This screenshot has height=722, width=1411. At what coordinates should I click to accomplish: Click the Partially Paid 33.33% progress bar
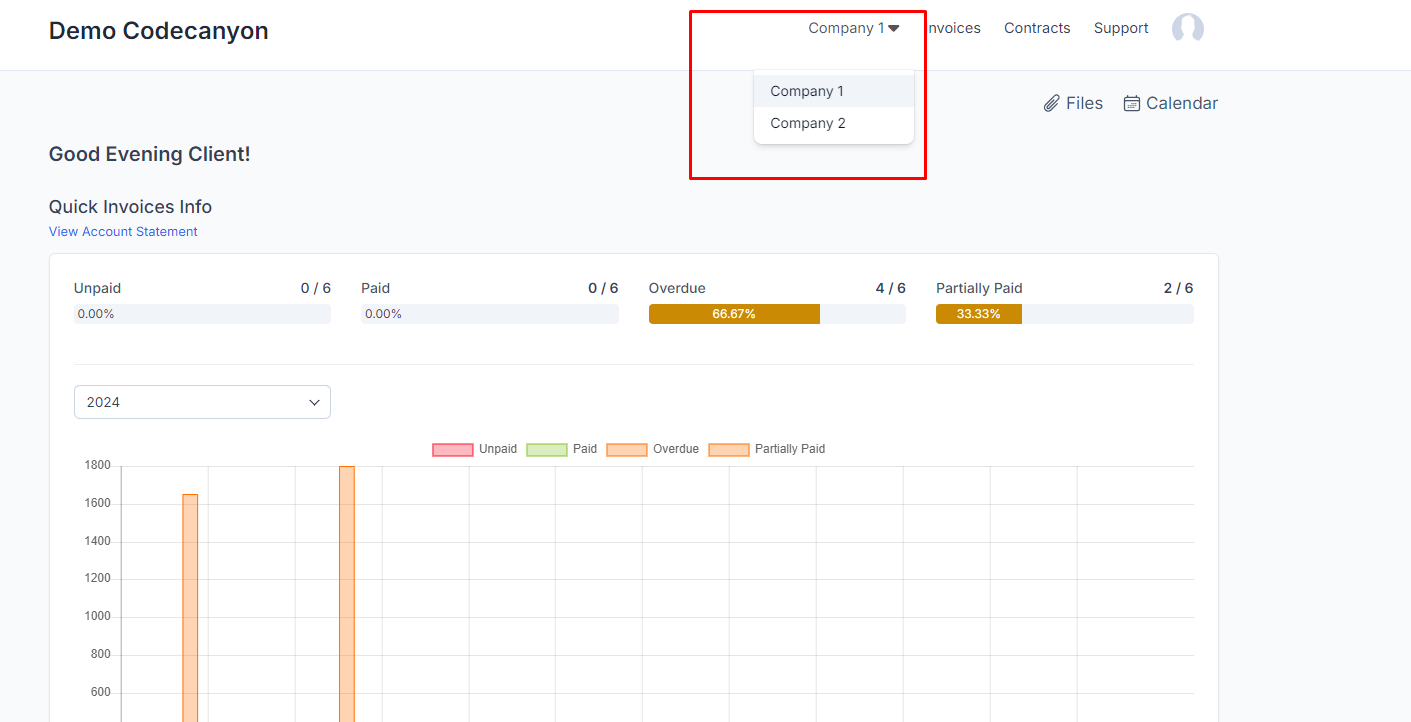978,313
